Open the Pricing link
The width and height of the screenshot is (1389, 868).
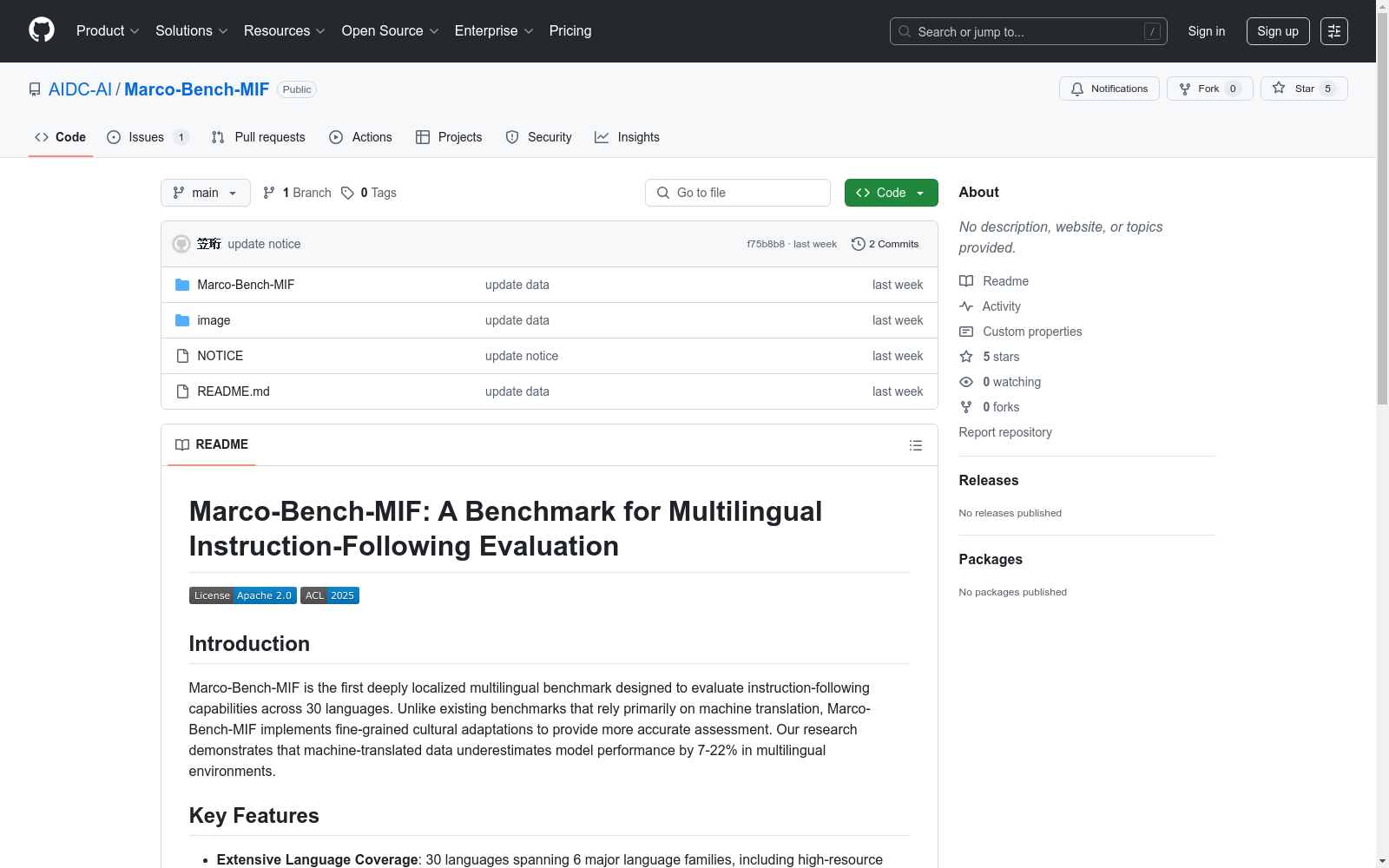[570, 31]
